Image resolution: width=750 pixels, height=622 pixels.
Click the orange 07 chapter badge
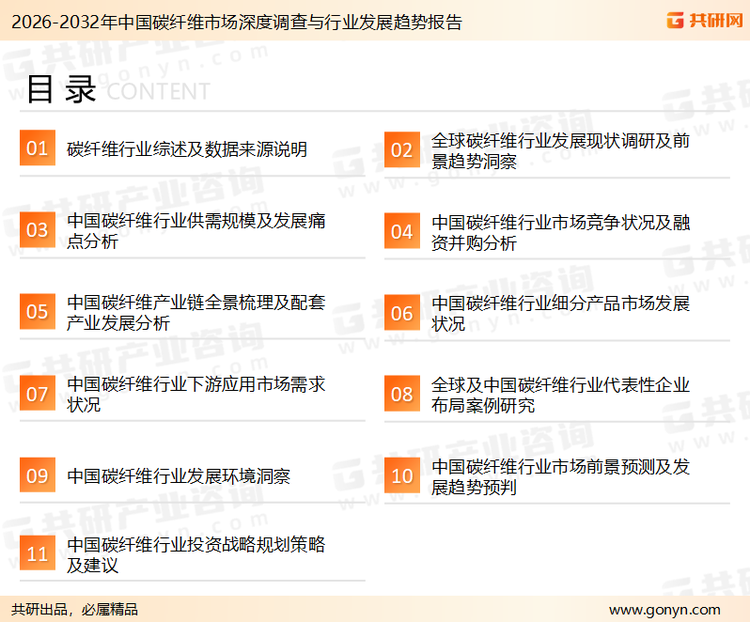(37, 393)
